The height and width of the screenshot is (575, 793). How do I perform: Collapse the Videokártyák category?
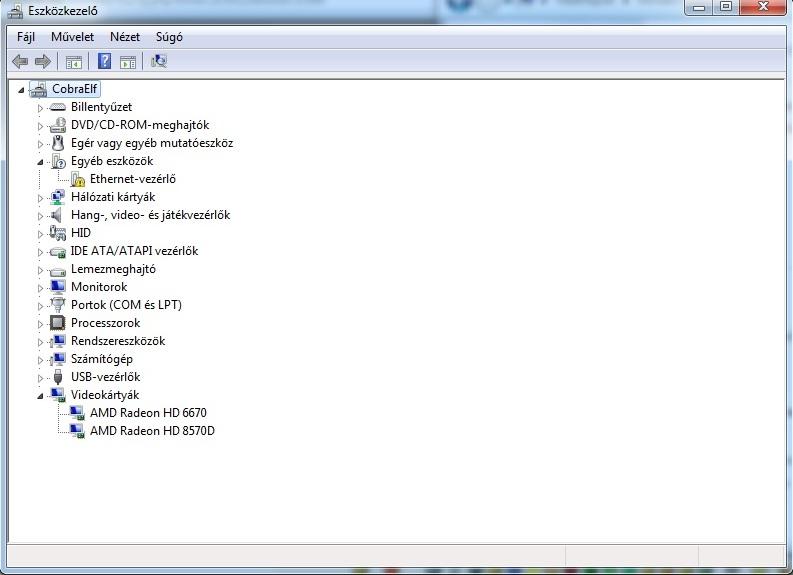click(40, 396)
